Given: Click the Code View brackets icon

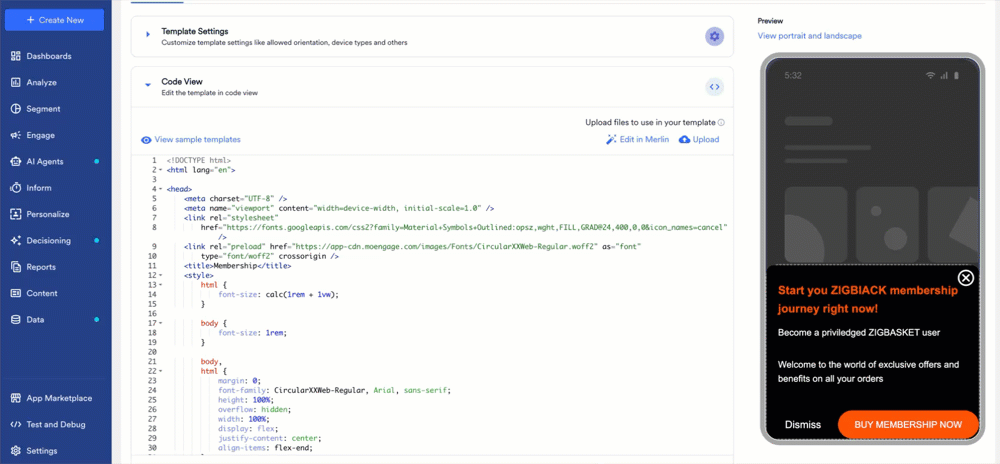Looking at the screenshot, I should coord(714,87).
